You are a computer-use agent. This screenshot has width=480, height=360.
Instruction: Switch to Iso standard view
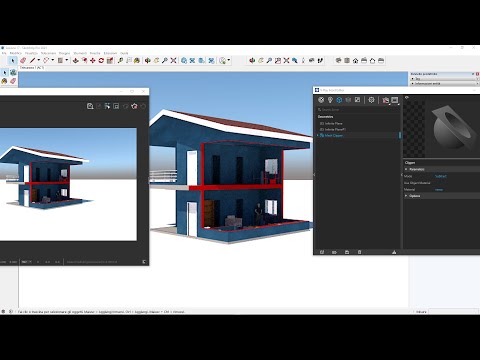338,60
